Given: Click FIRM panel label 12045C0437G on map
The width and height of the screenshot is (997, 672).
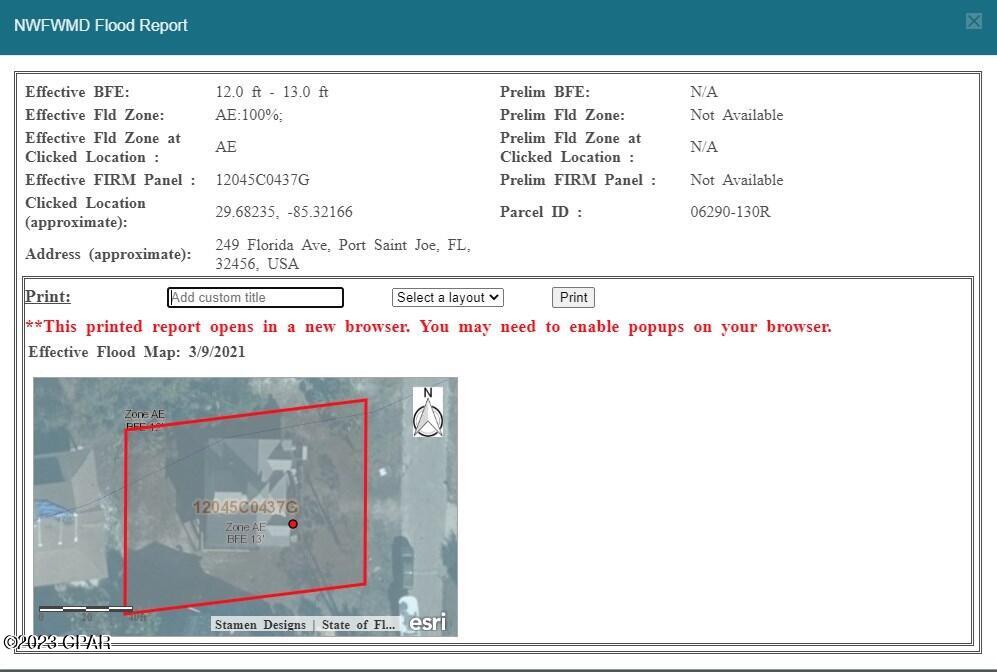Looking at the screenshot, I should [245, 507].
